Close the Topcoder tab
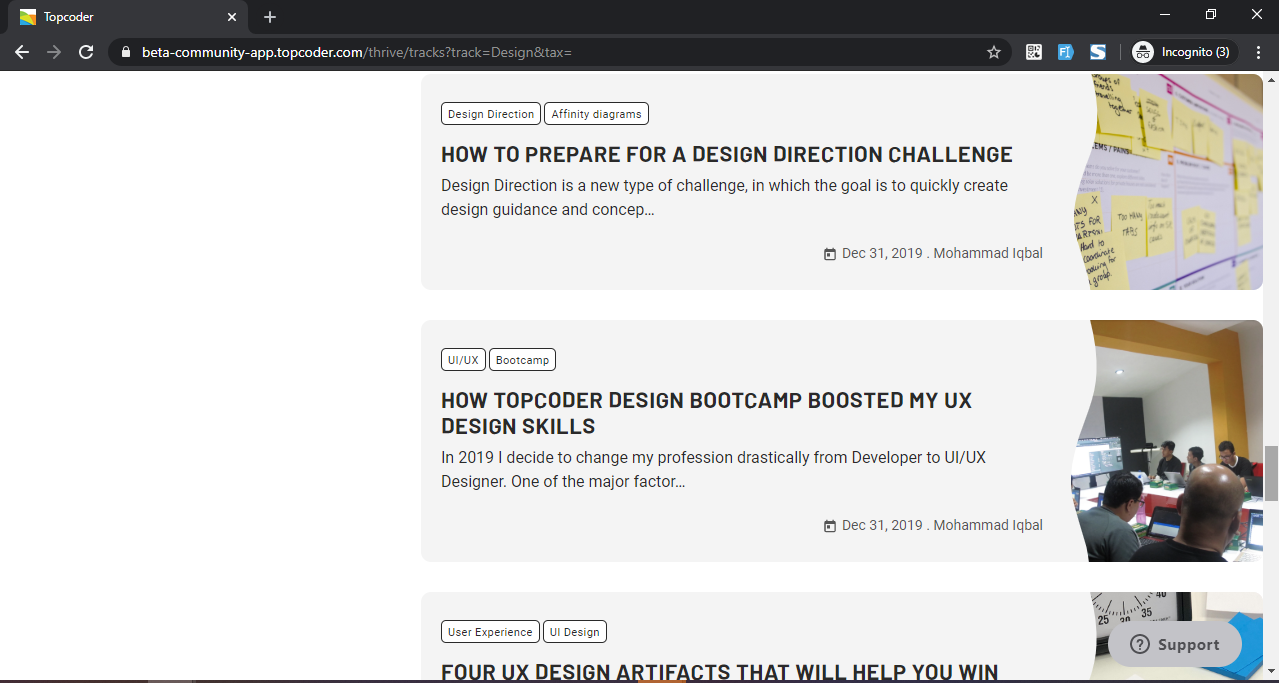 tap(232, 17)
